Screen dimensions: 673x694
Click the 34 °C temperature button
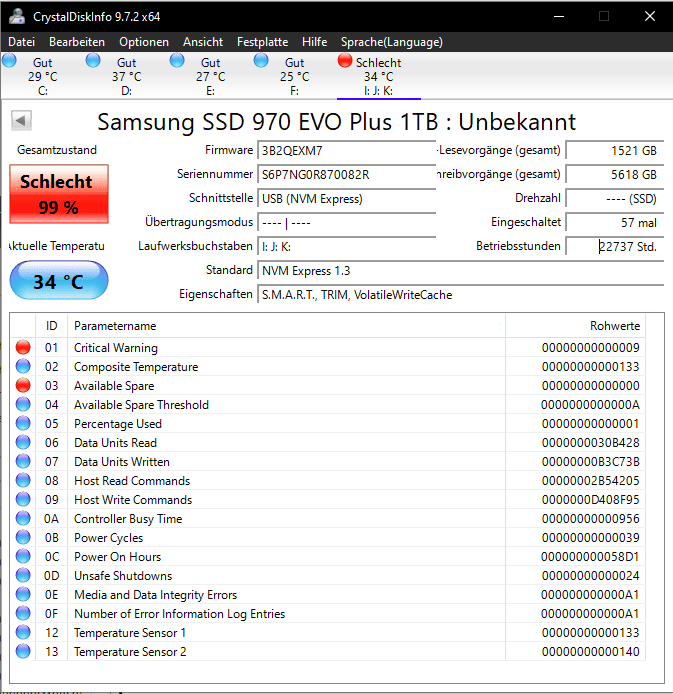click(59, 280)
